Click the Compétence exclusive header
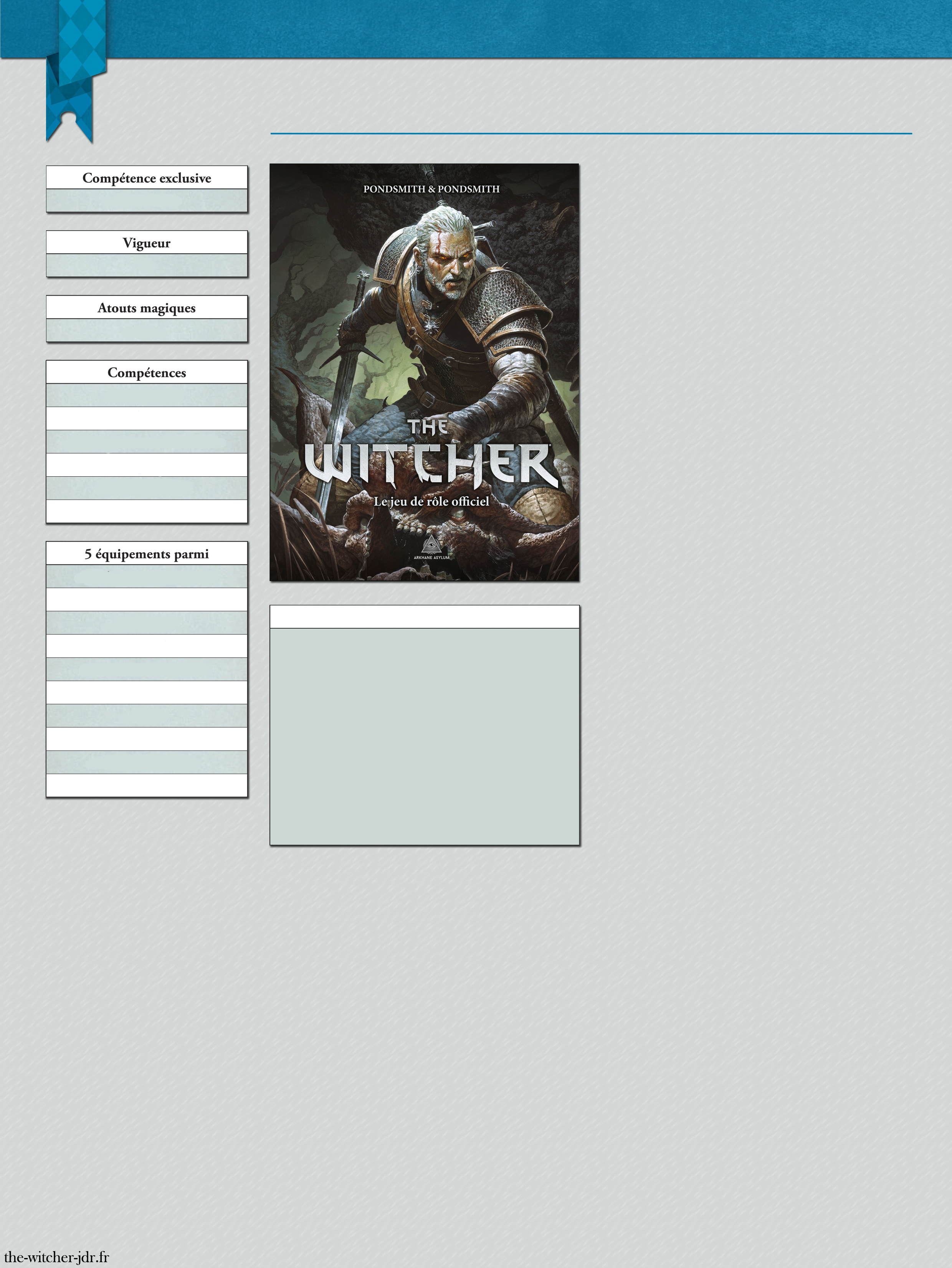The image size is (952, 1268). [147, 178]
